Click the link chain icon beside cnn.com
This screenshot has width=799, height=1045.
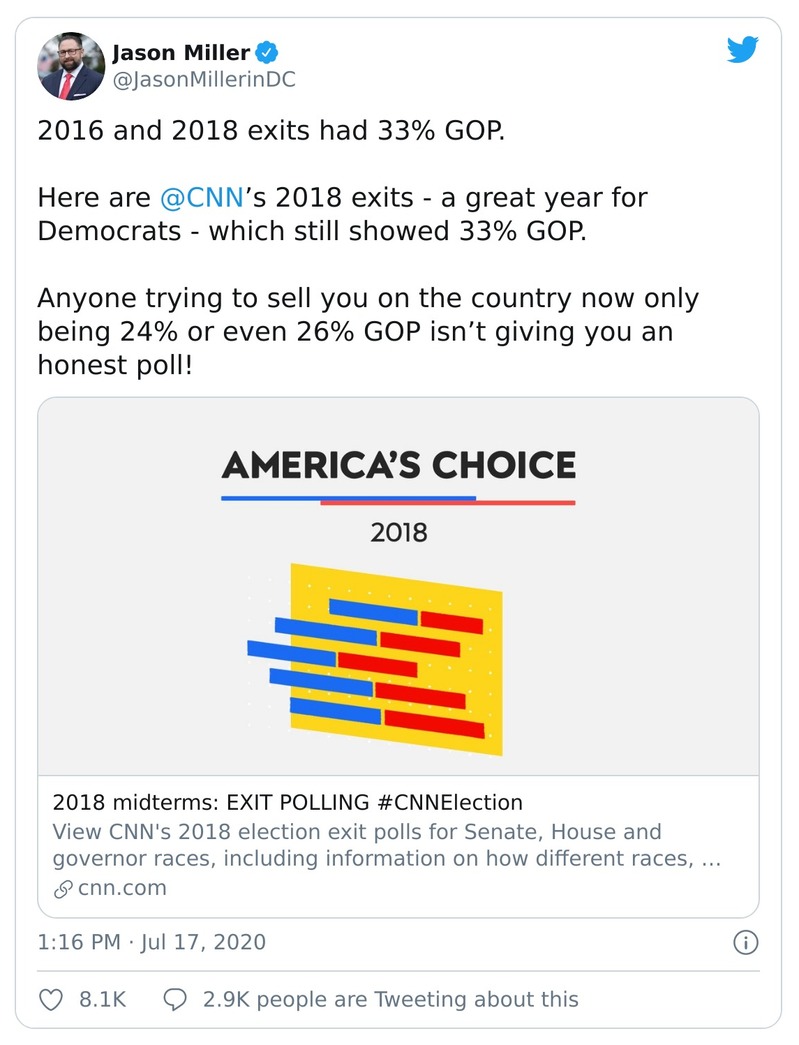pyautogui.click(x=63, y=887)
